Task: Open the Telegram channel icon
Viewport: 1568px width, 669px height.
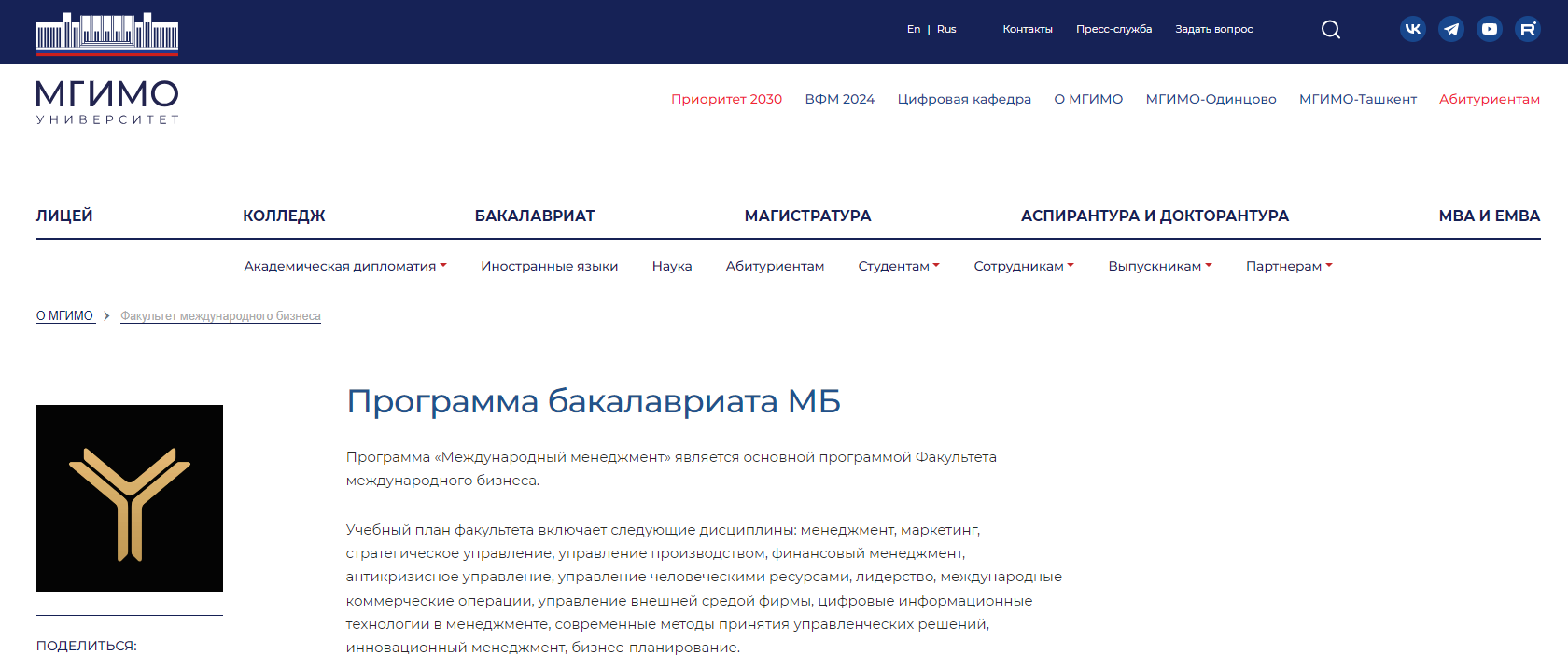Action: tap(1451, 29)
